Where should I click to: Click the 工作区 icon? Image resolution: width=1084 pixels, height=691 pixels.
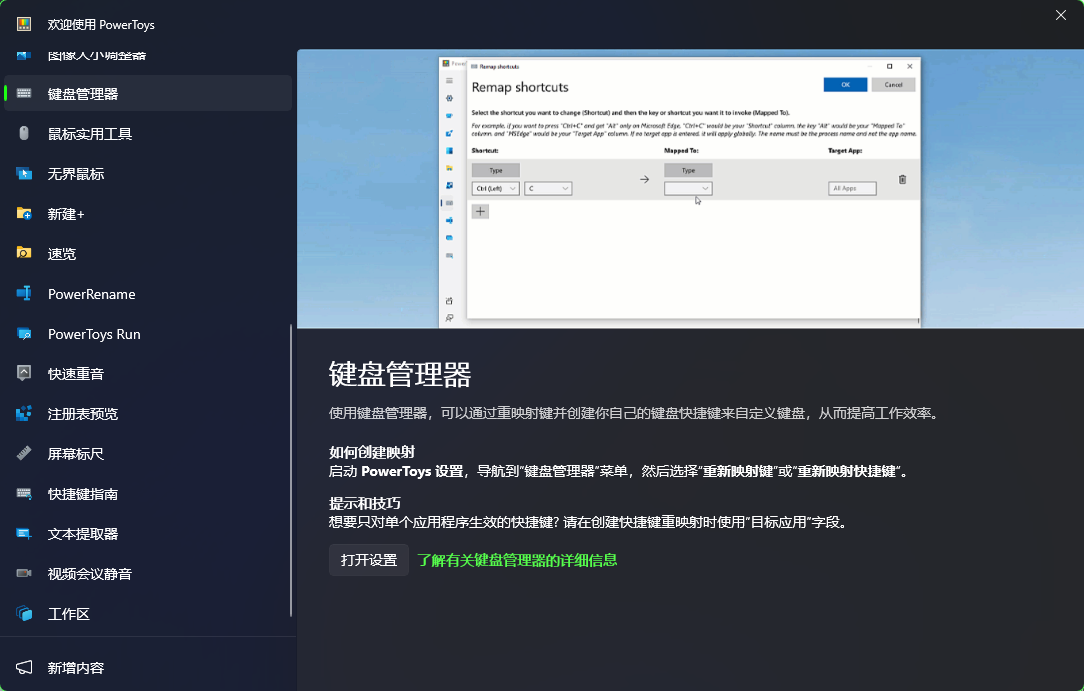pyautogui.click(x=24, y=614)
